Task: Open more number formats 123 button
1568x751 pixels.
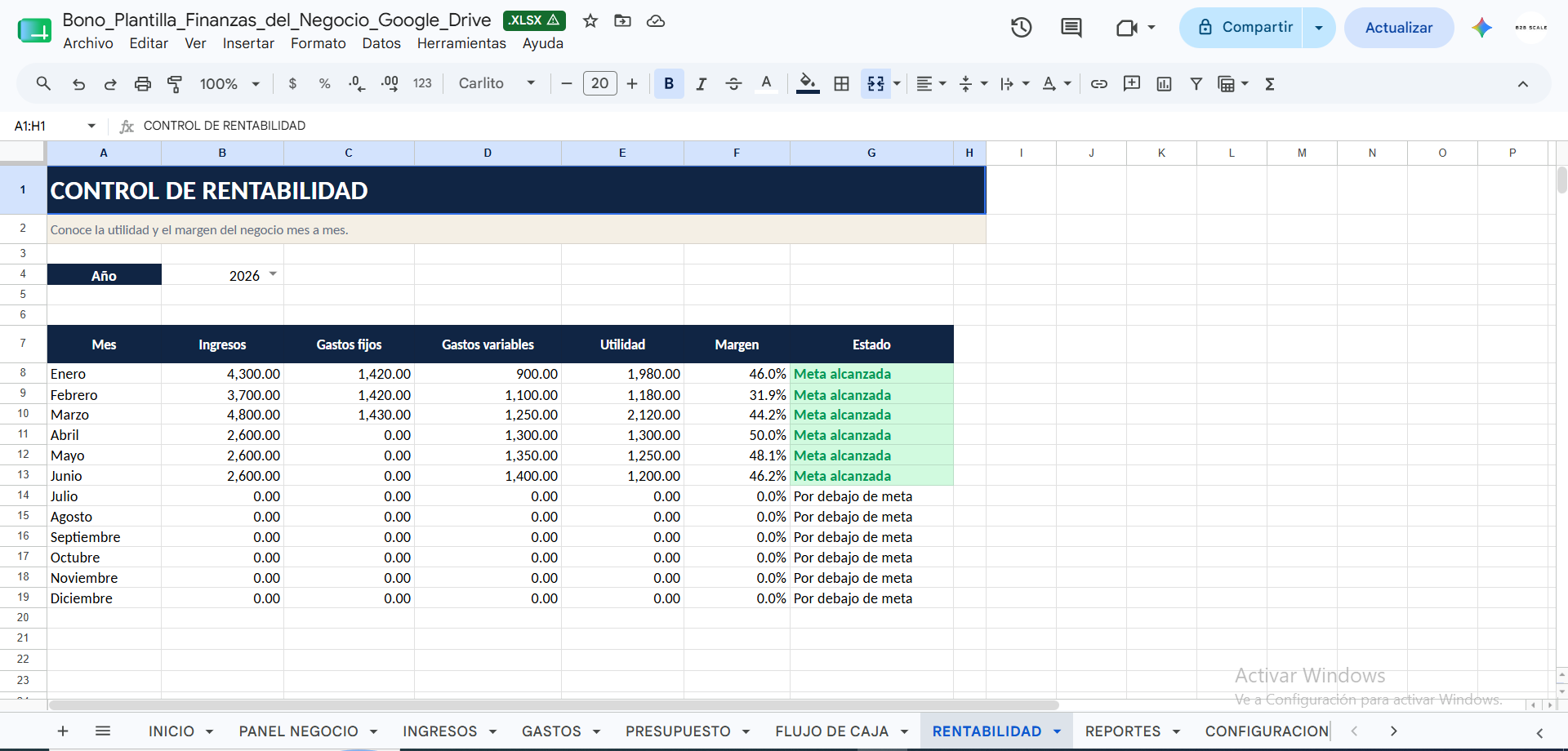Action: point(422,83)
